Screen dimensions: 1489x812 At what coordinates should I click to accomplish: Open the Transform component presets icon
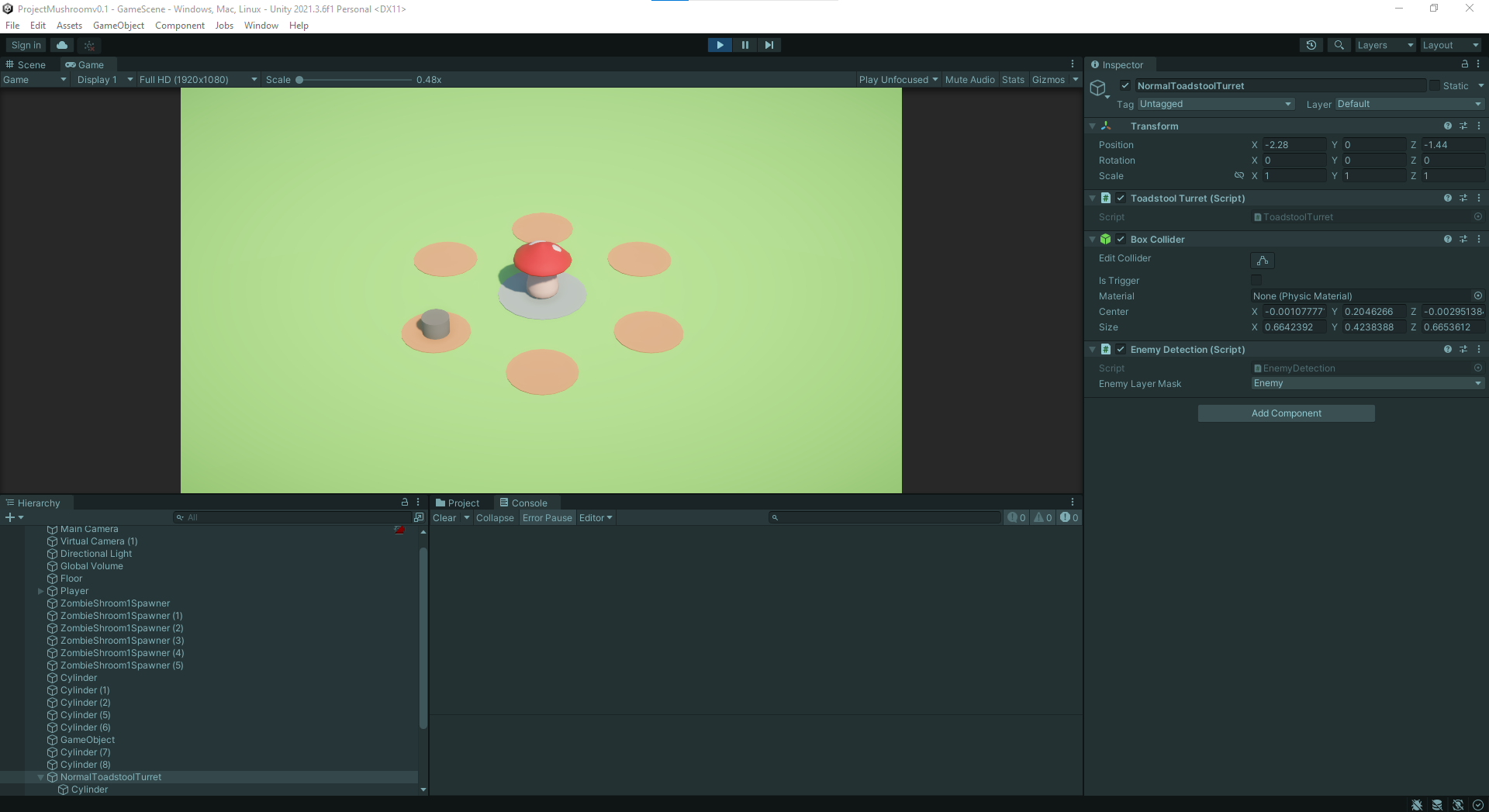click(x=1463, y=126)
